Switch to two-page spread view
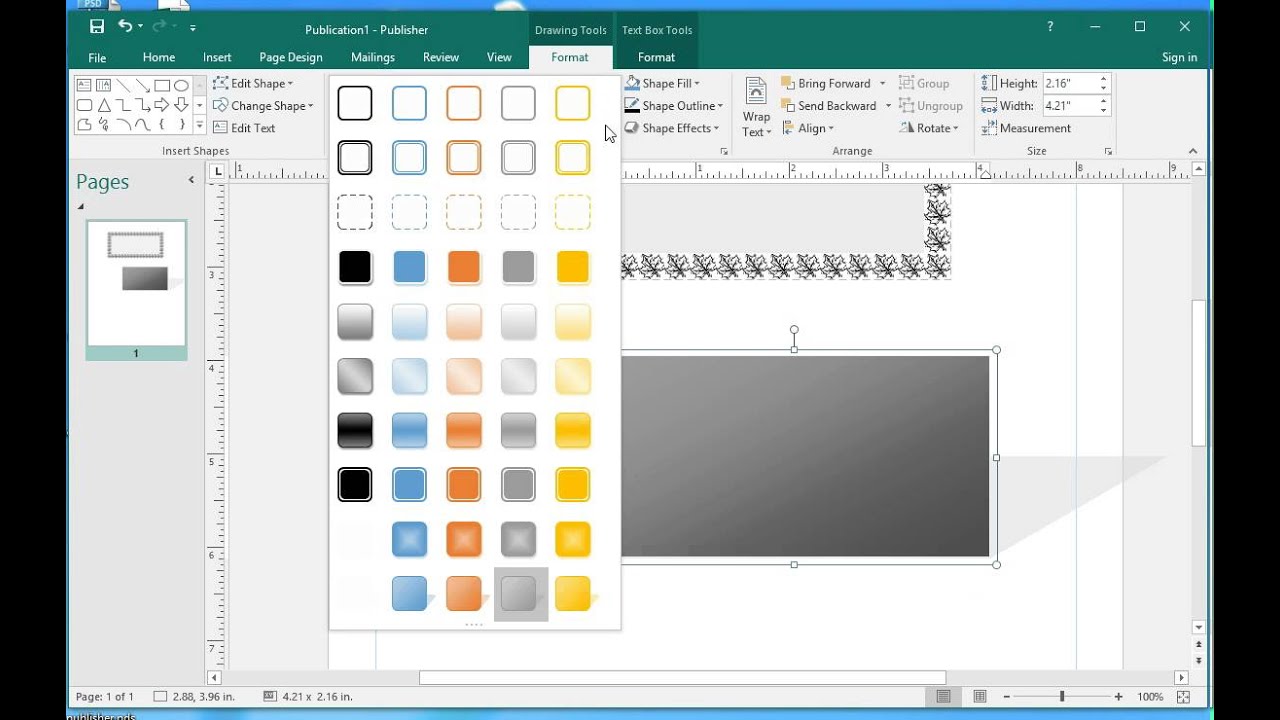 point(980,696)
